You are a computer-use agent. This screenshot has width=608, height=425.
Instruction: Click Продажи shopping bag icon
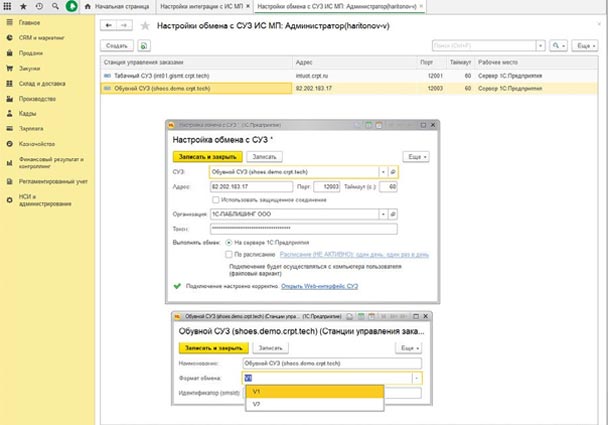(x=10, y=53)
